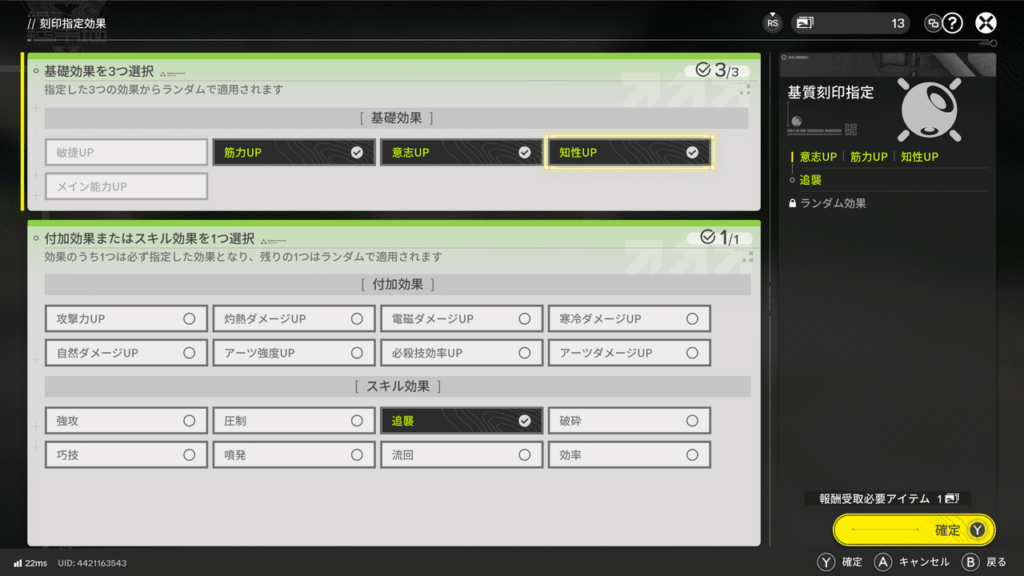This screenshot has width=1024, height=576.
Task: Click the essence orb icon in side panel
Action: pyautogui.click(x=930, y=109)
